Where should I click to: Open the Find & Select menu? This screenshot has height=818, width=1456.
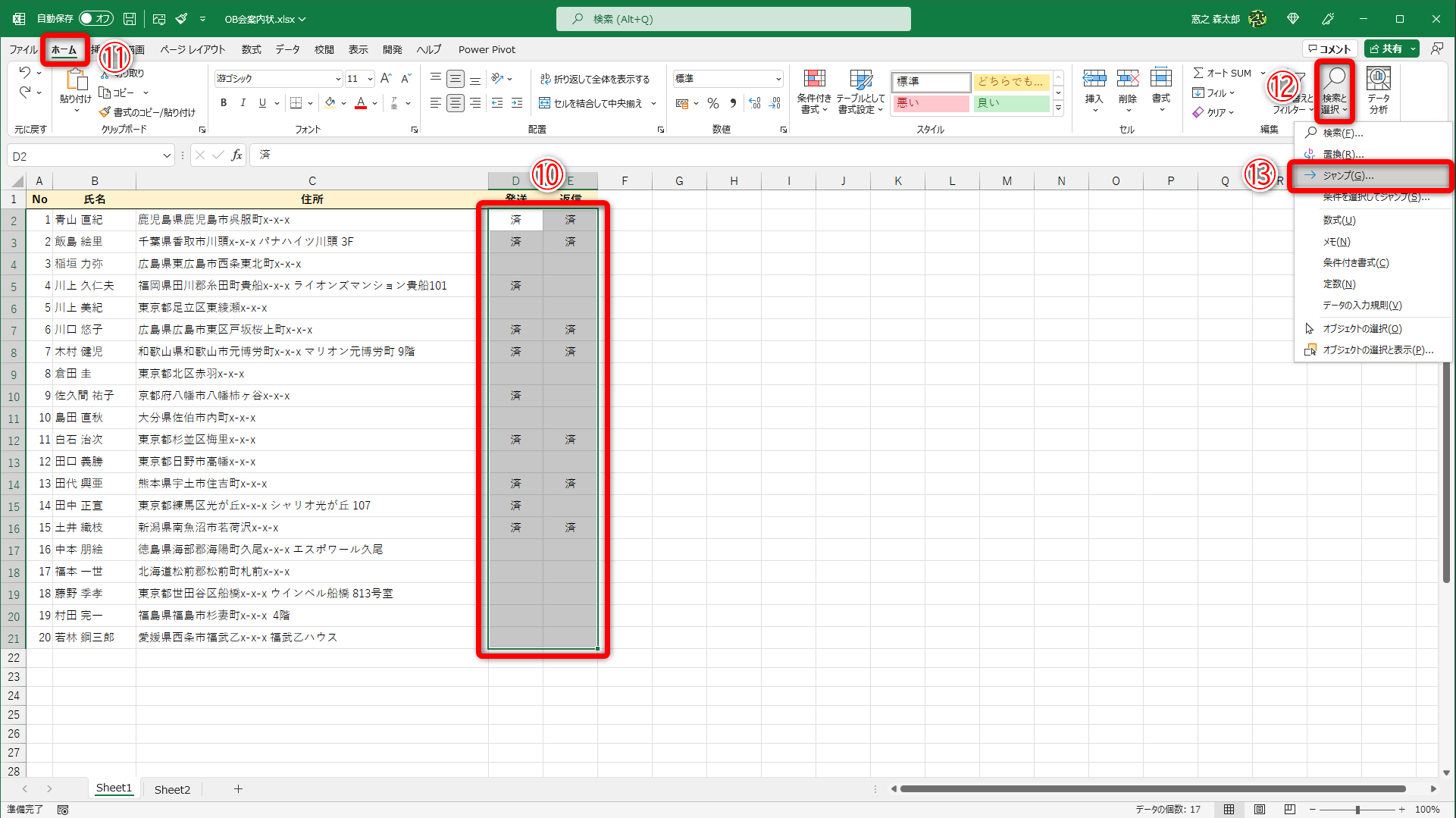1335,90
